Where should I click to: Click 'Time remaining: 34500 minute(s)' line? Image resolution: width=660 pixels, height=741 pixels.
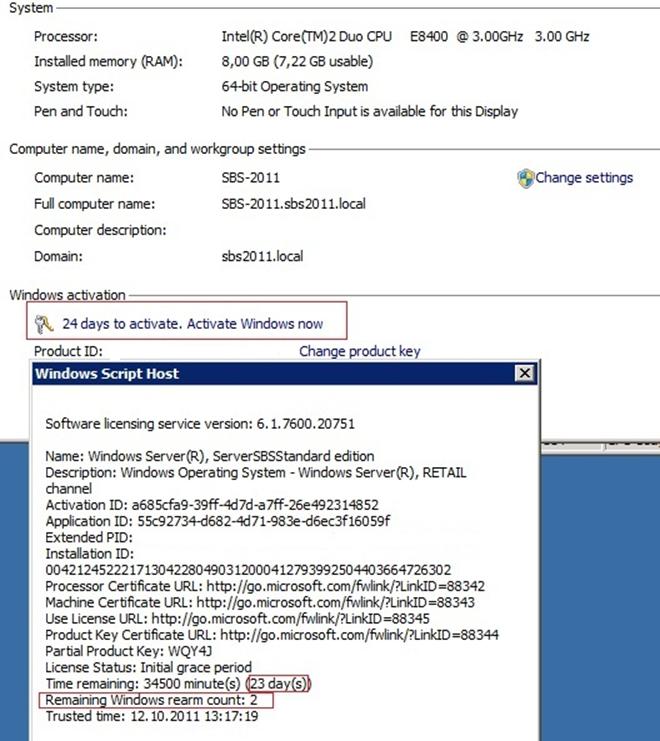(x=178, y=684)
